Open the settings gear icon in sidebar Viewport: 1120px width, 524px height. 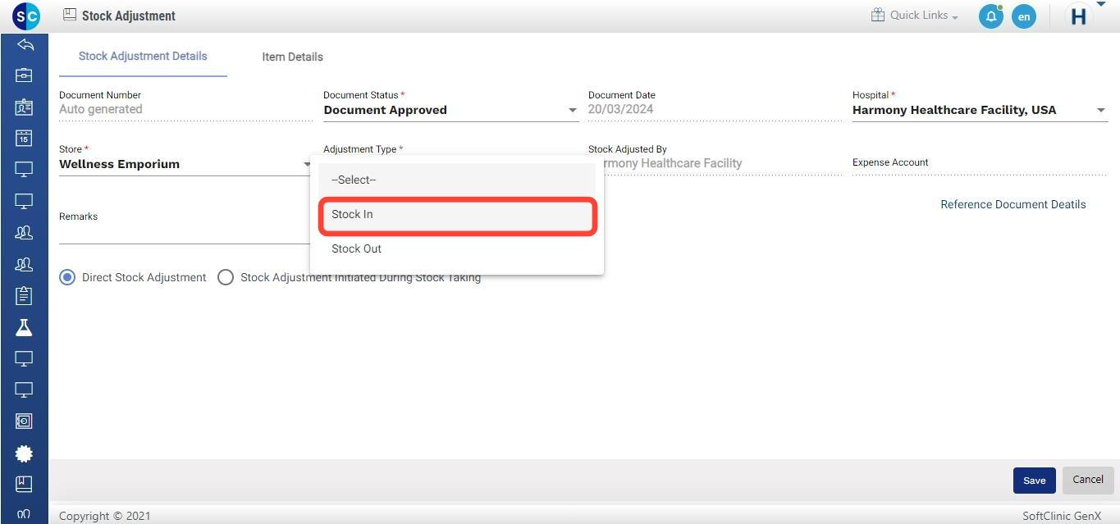[24, 453]
